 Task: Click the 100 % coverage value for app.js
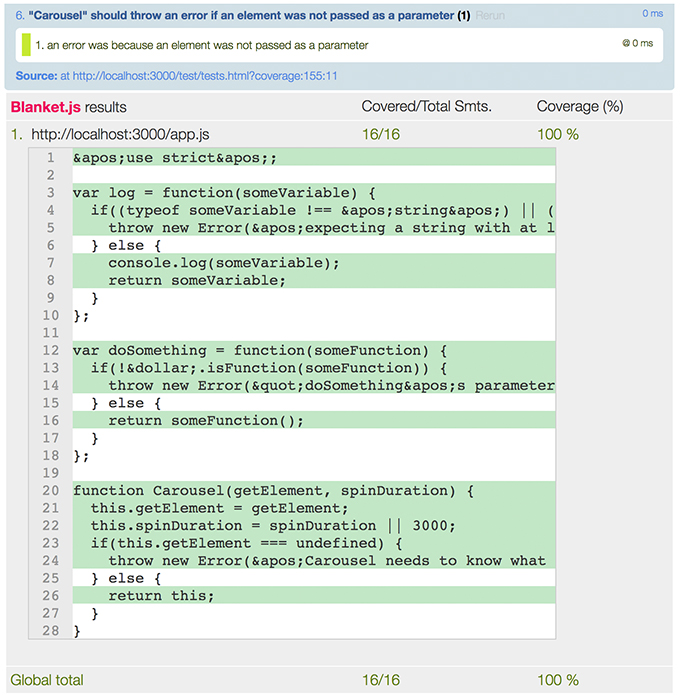coord(558,134)
